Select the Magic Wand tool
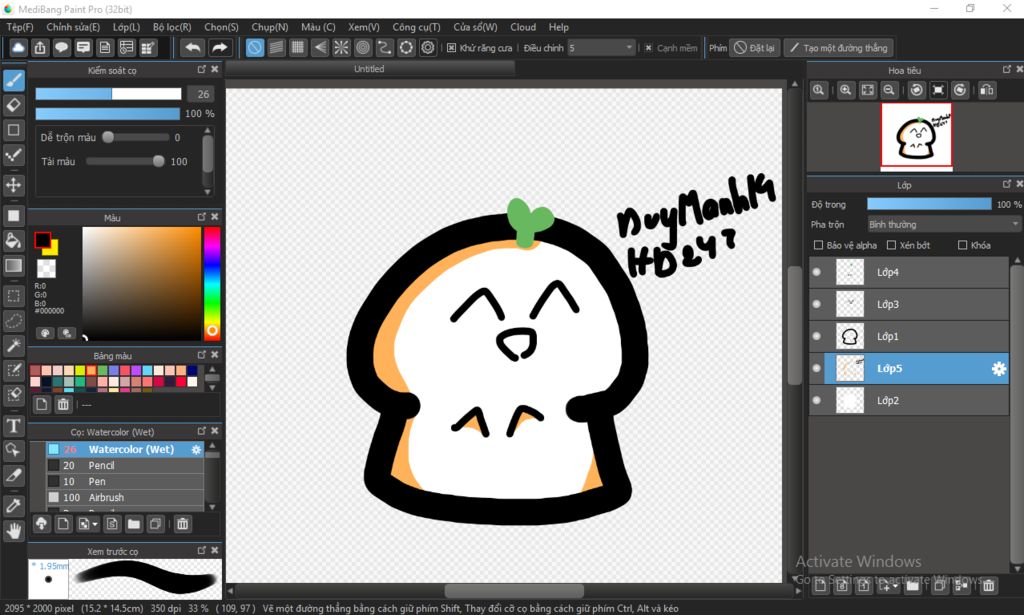1024x615 pixels. click(14, 345)
